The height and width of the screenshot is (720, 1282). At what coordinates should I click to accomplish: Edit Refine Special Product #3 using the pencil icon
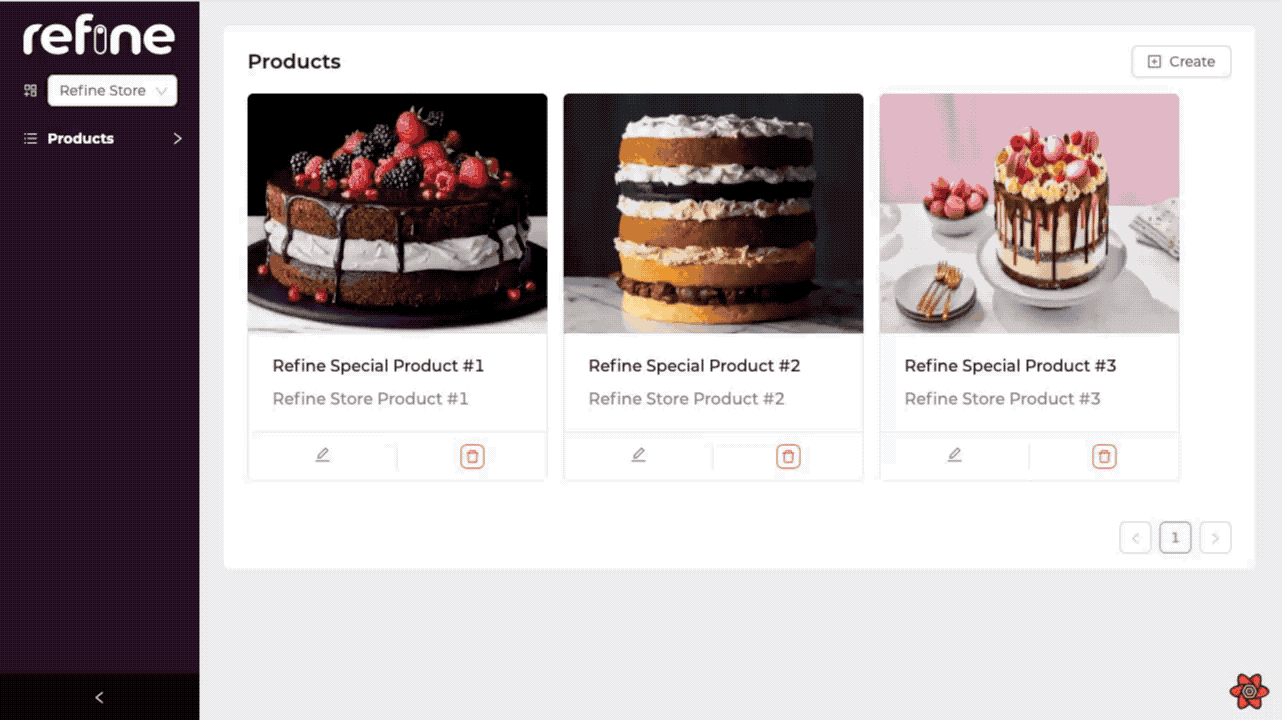(x=954, y=456)
